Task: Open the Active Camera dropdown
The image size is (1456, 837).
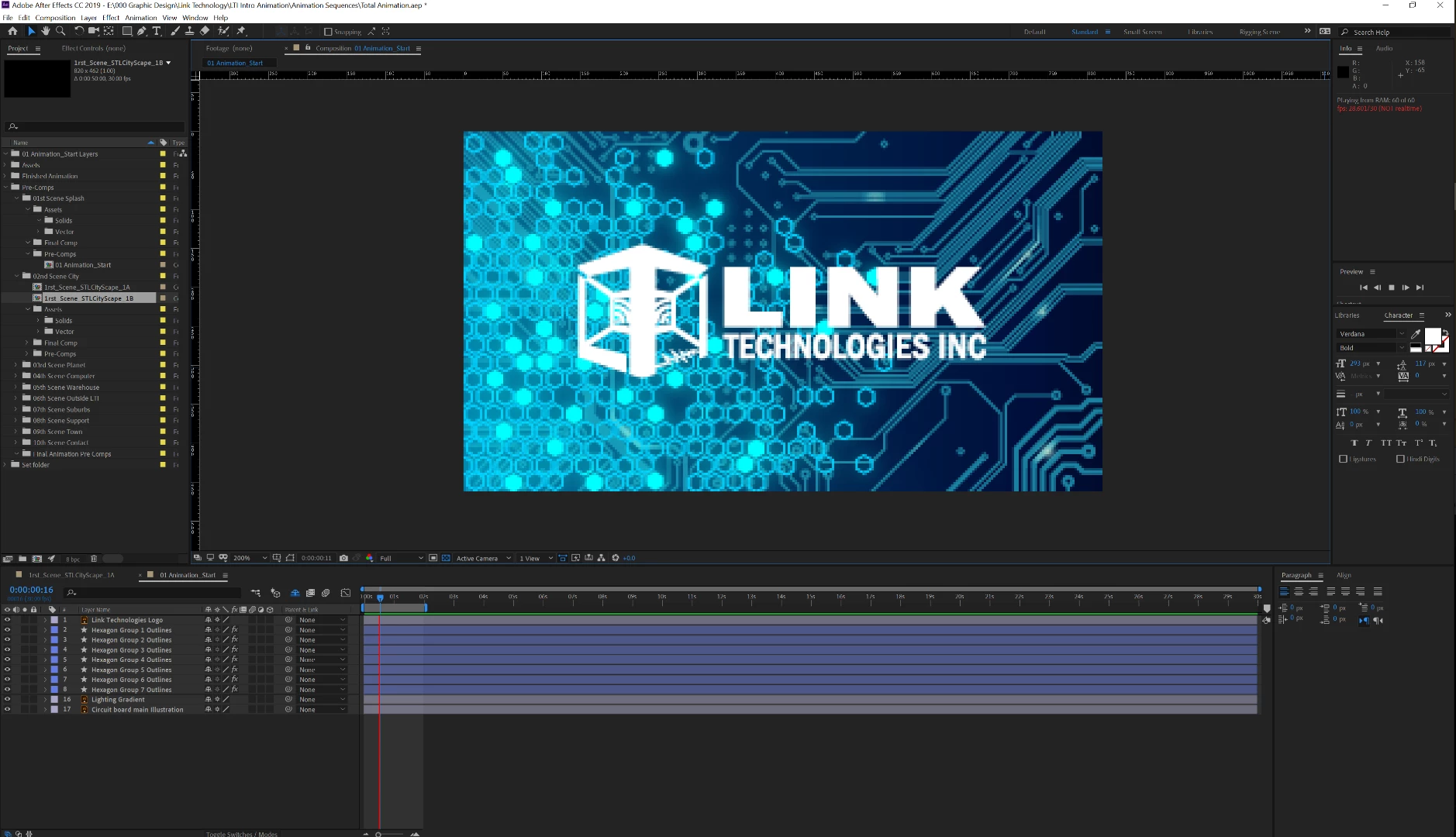Action: [483, 558]
